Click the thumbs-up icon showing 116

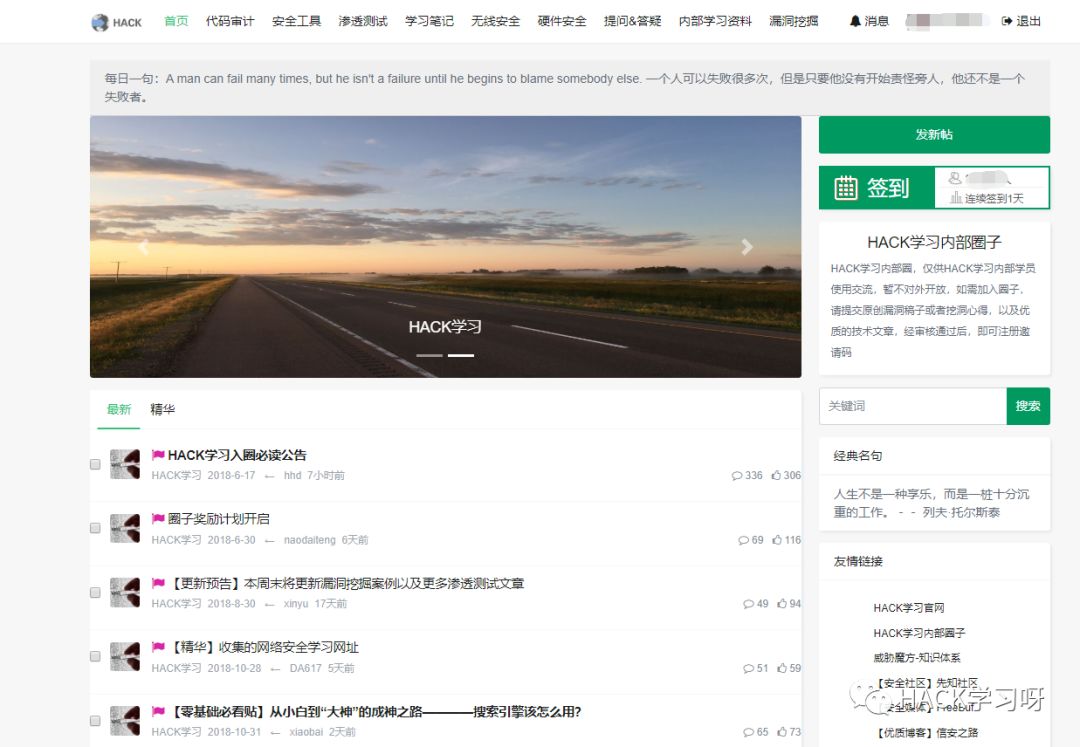click(x=775, y=540)
